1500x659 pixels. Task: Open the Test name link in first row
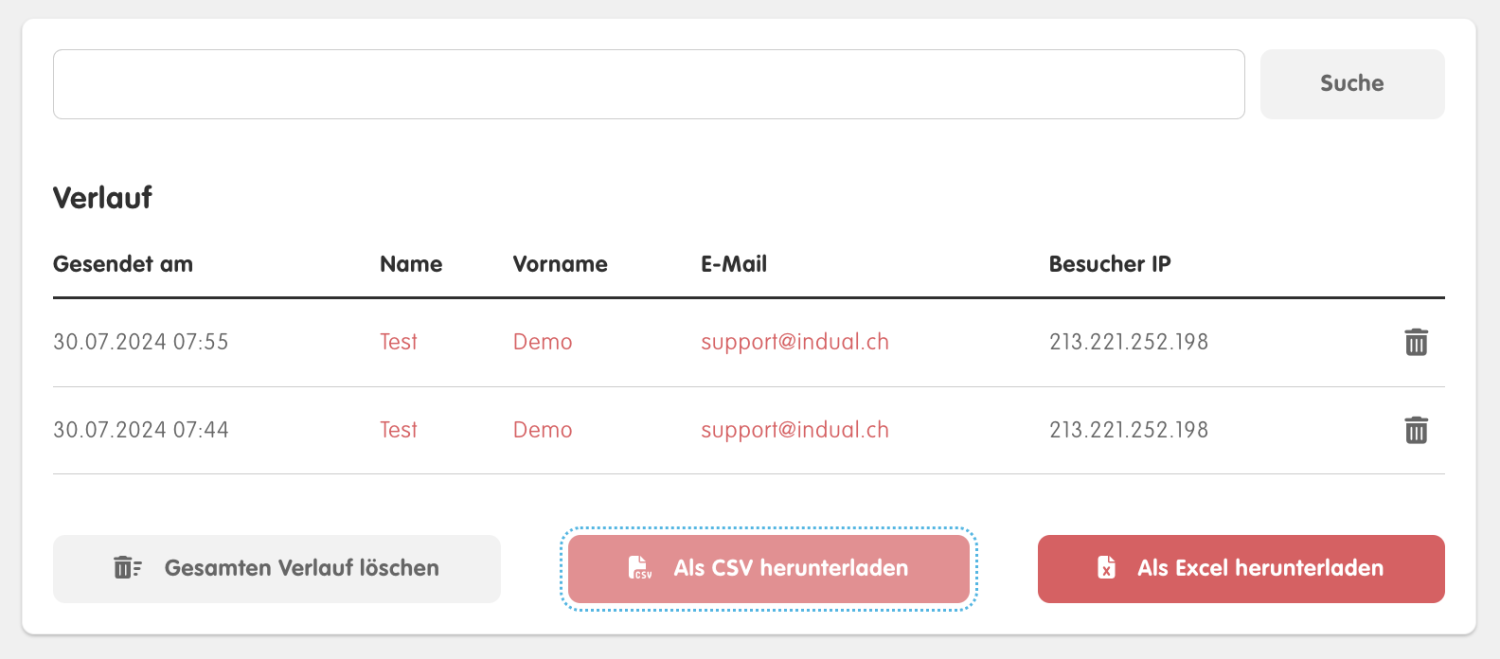point(398,342)
